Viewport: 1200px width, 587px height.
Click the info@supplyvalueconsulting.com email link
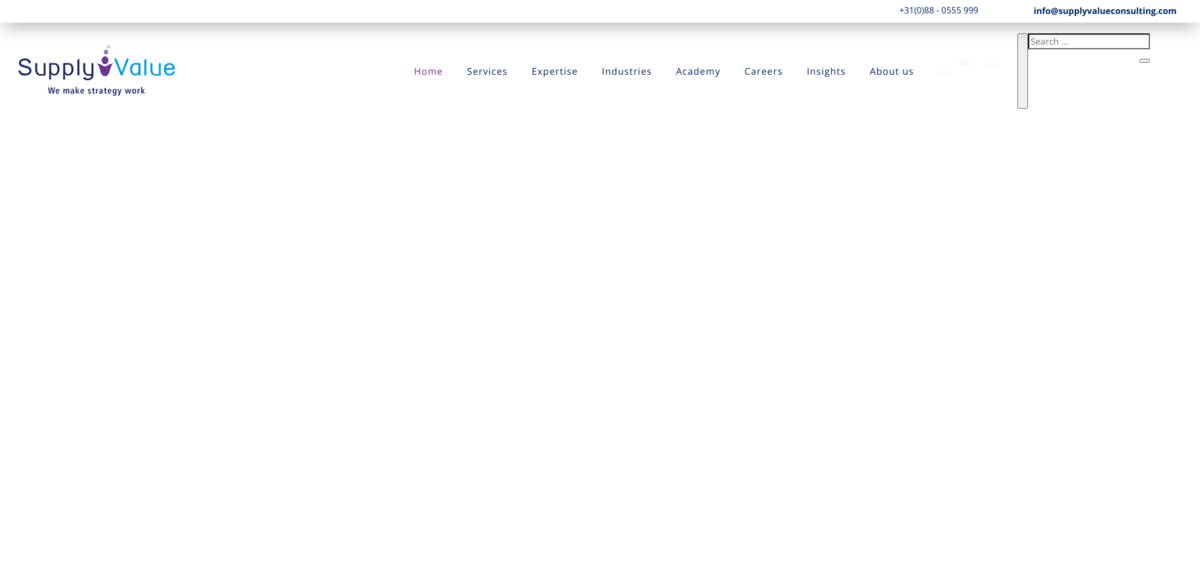1104,11
